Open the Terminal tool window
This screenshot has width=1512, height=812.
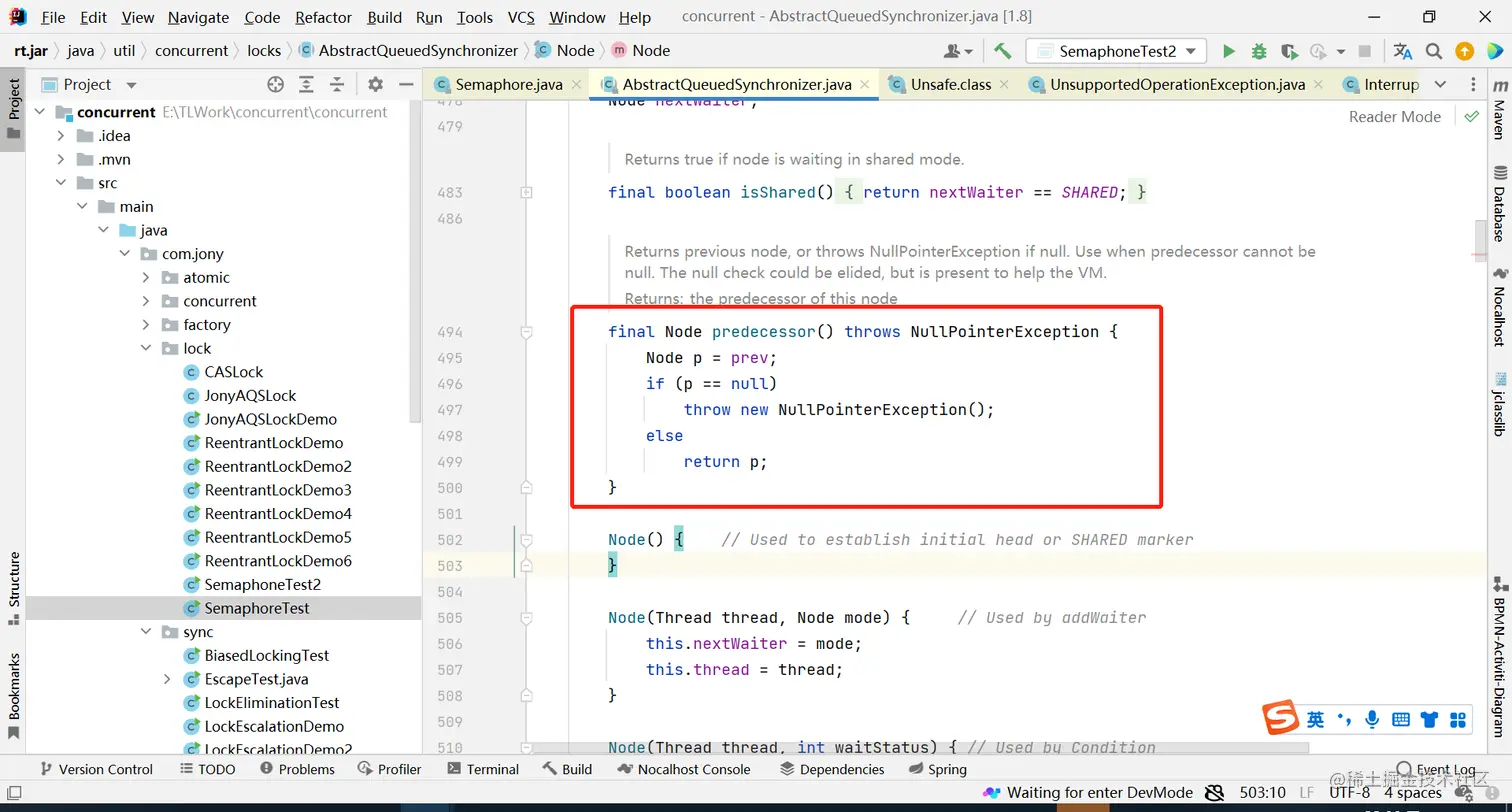483,769
